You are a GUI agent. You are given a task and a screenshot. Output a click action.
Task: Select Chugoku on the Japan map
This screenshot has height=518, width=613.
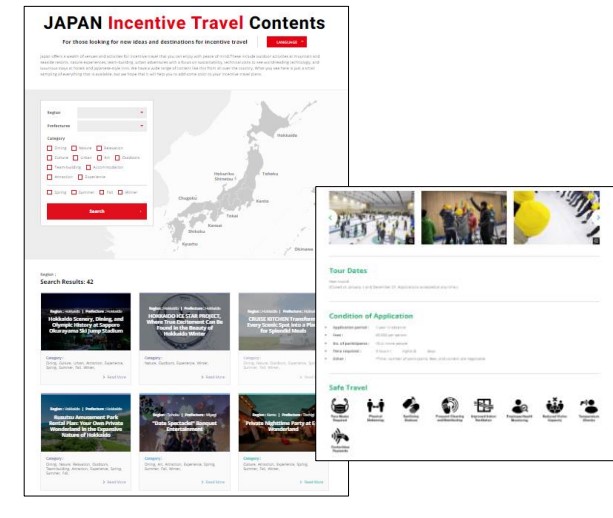click(188, 198)
